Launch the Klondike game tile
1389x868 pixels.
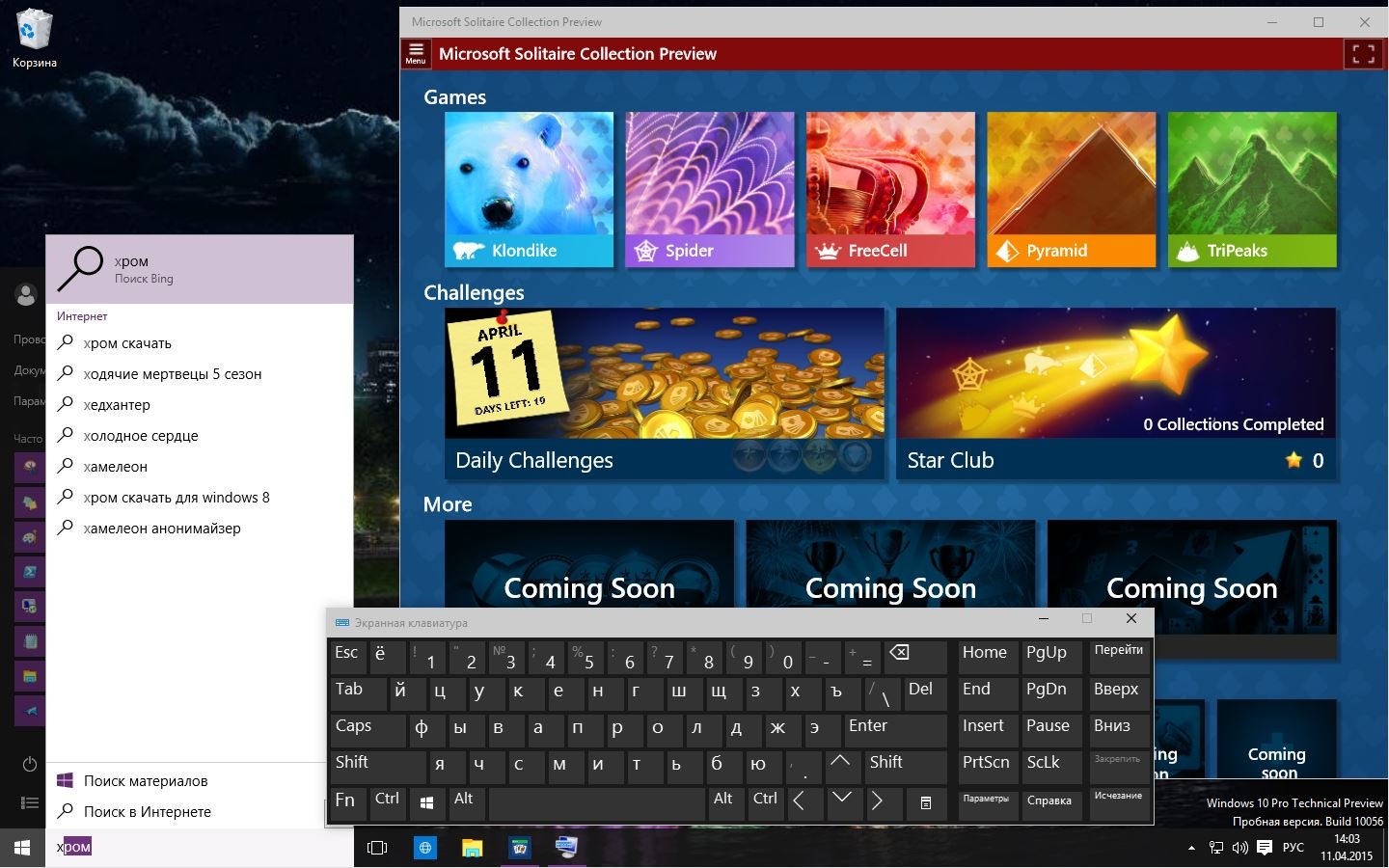(x=529, y=189)
